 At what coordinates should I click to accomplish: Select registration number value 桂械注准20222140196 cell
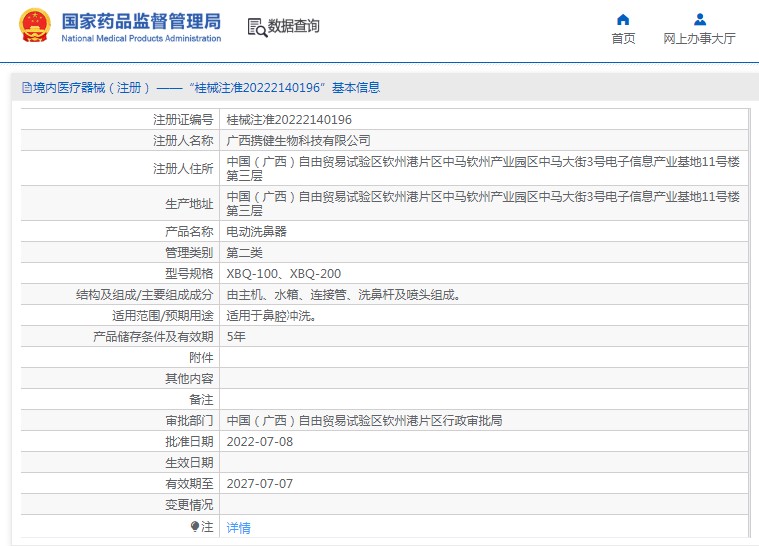pos(289,120)
